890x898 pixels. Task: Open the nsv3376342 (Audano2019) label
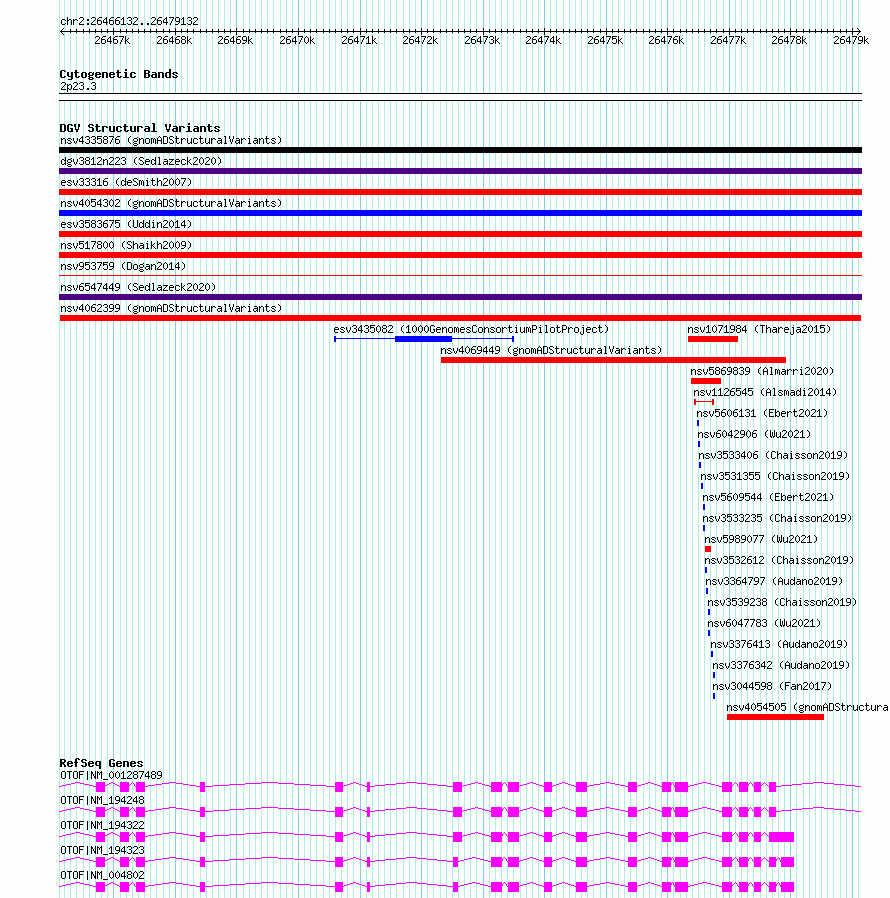point(781,665)
